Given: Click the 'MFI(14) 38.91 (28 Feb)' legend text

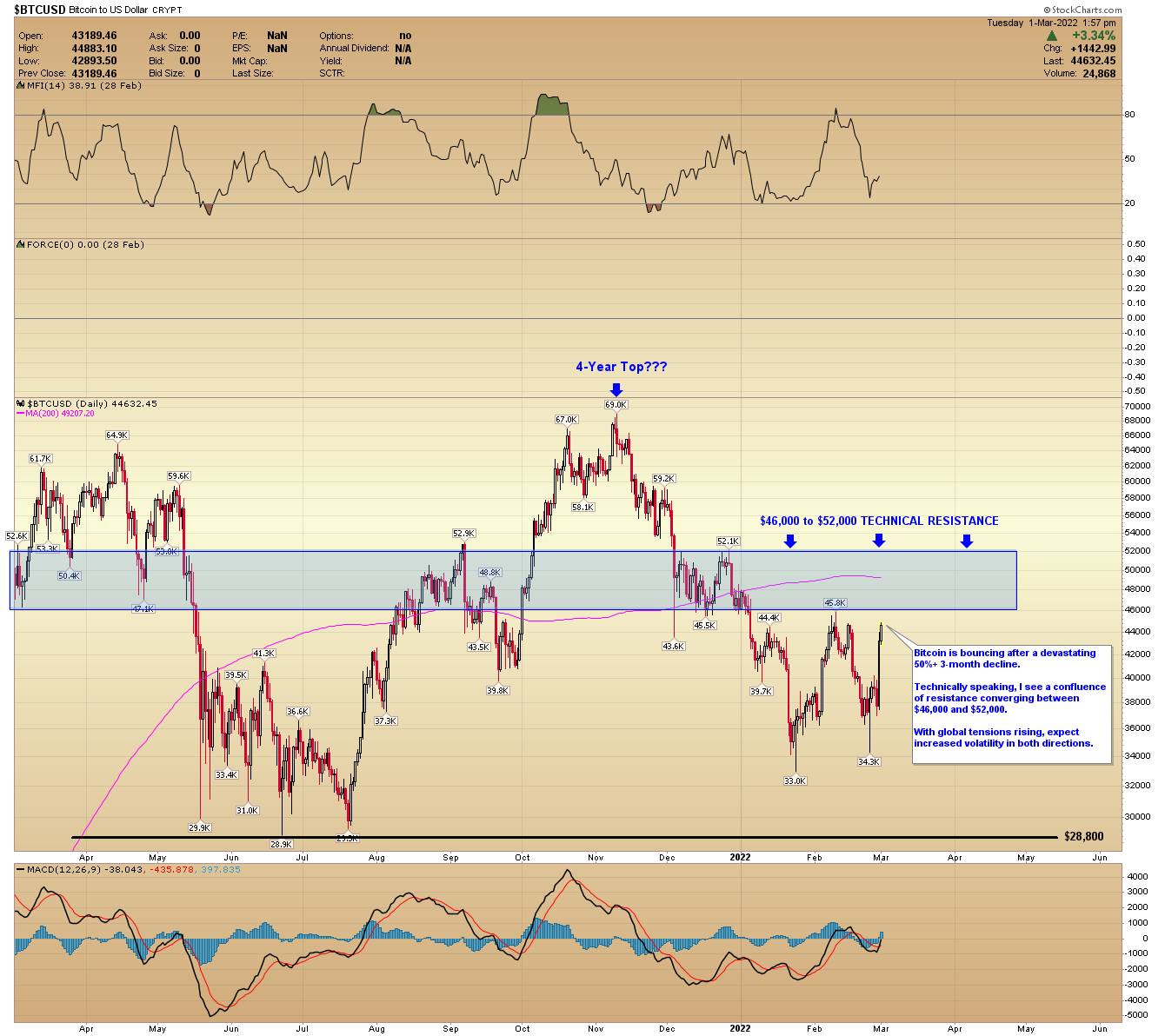Looking at the screenshot, I should [84, 85].
